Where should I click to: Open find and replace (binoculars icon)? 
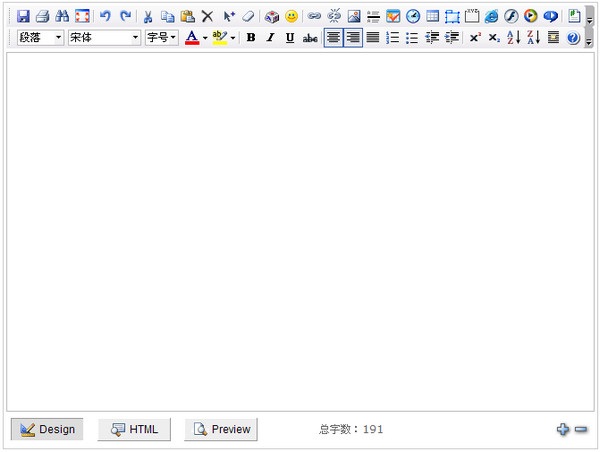[x=62, y=16]
